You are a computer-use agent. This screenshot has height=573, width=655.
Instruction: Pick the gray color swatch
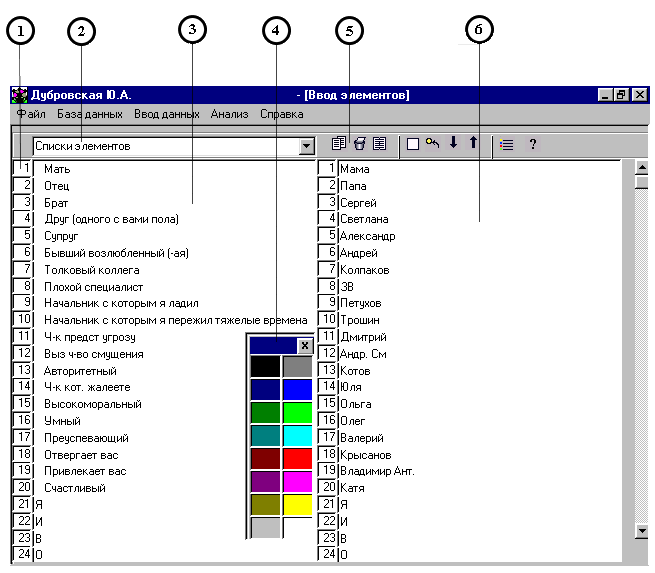coord(297,366)
